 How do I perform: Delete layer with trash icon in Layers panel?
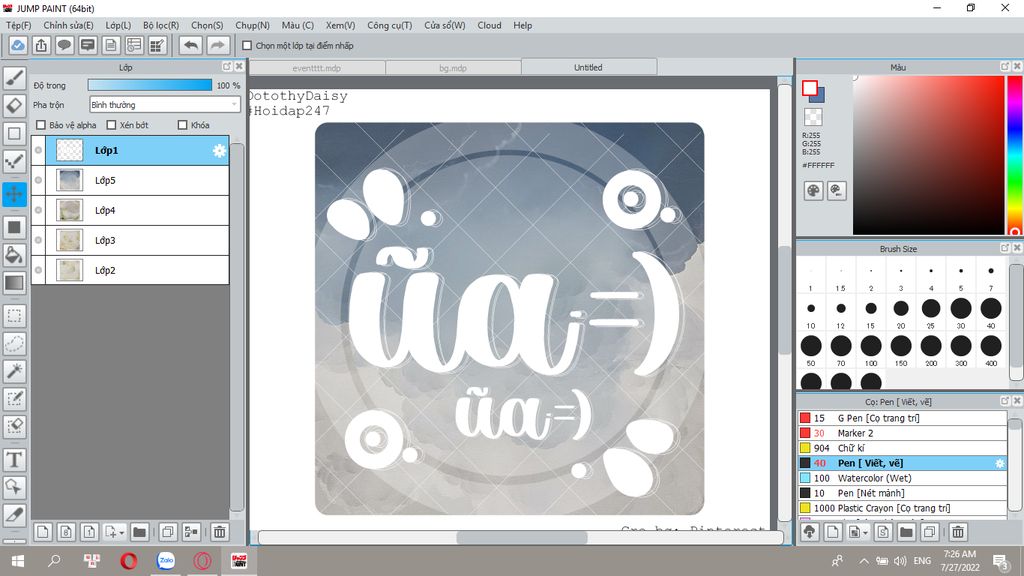pos(219,532)
